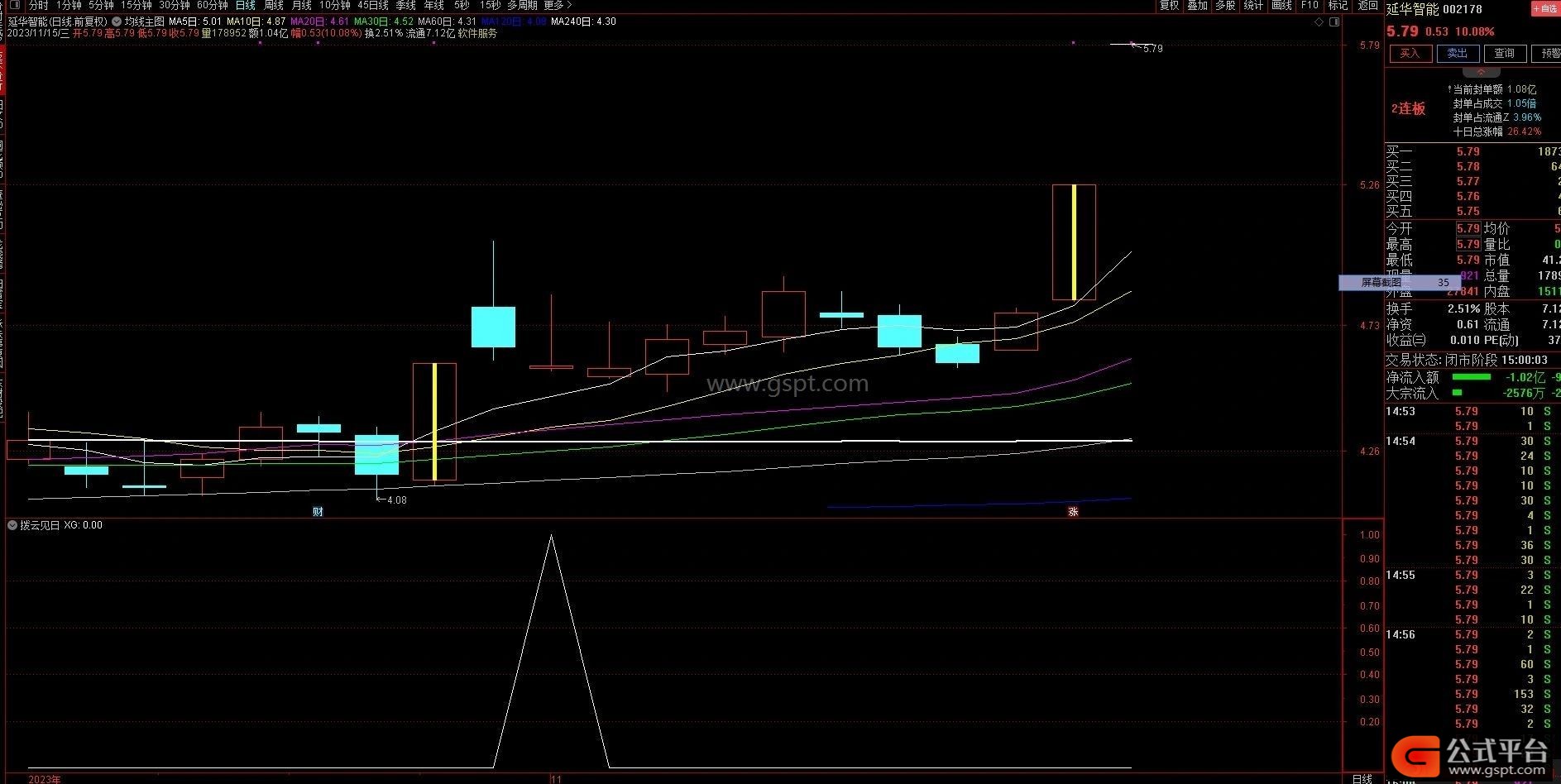Add stock with +自选 button
The width and height of the screenshot is (1561, 784).
pyautogui.click(x=1545, y=8)
